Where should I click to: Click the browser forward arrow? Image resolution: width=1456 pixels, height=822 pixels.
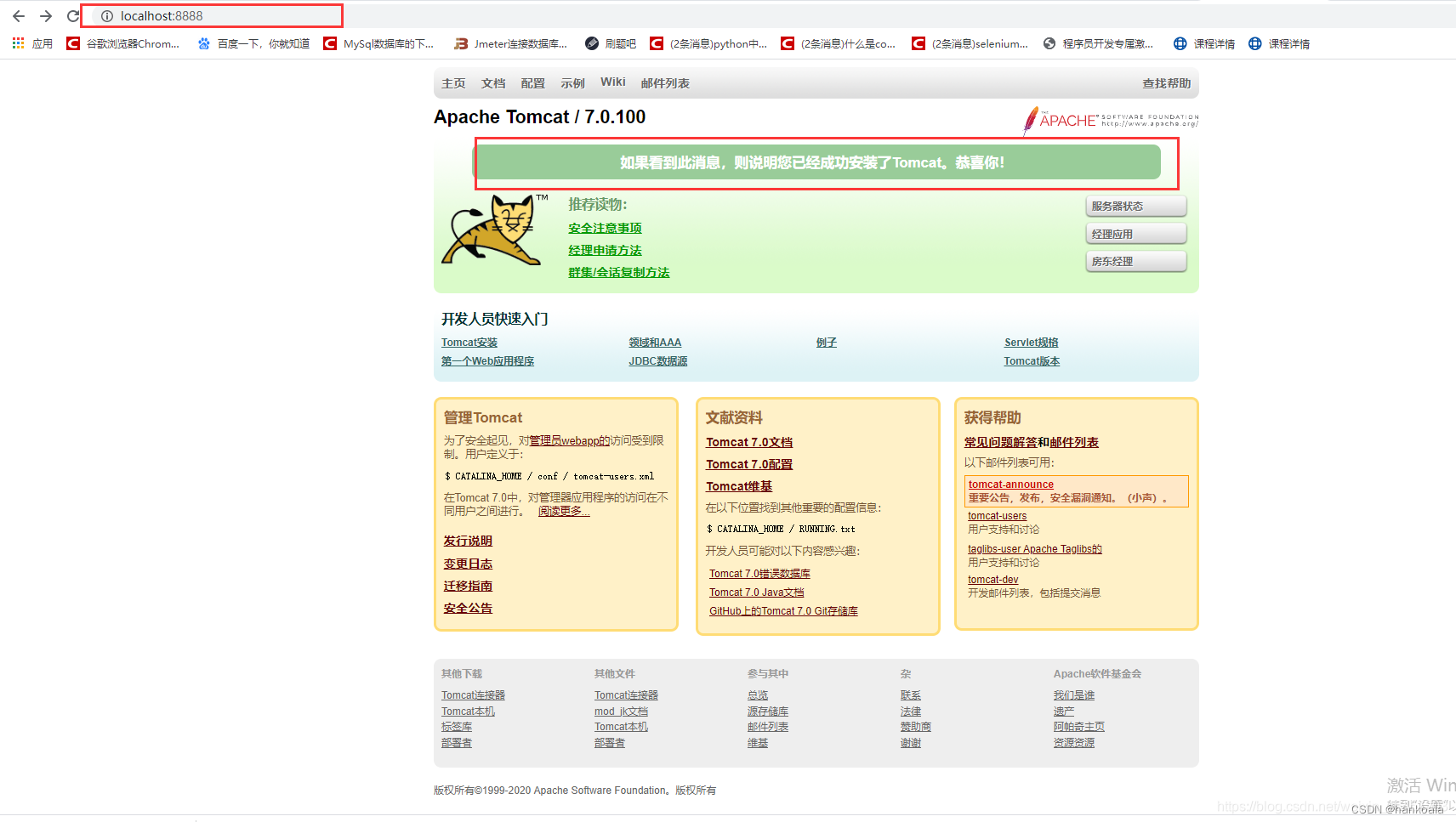(46, 16)
